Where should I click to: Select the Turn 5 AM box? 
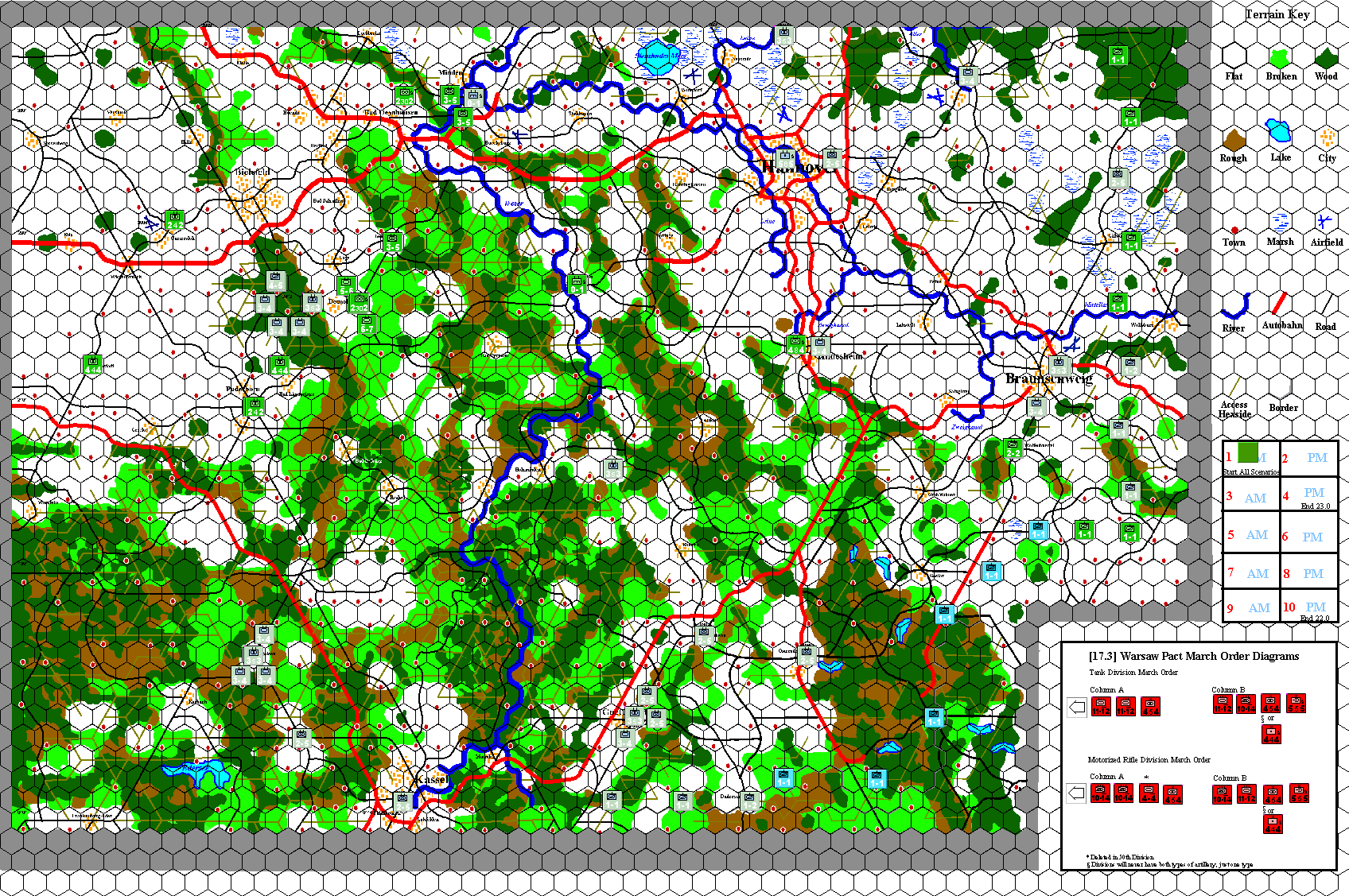pos(1252,531)
